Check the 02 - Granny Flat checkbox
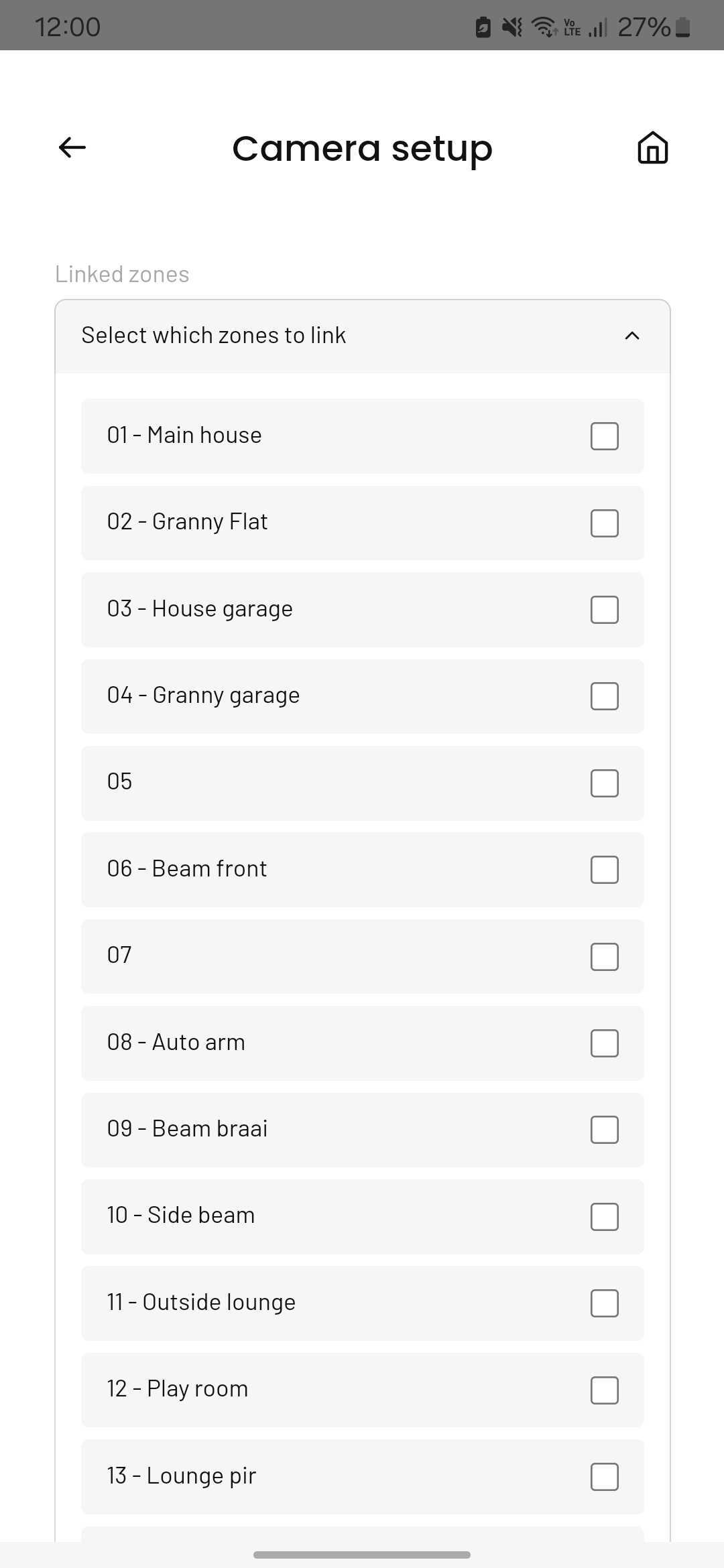The height and width of the screenshot is (1568, 724). 605,523
